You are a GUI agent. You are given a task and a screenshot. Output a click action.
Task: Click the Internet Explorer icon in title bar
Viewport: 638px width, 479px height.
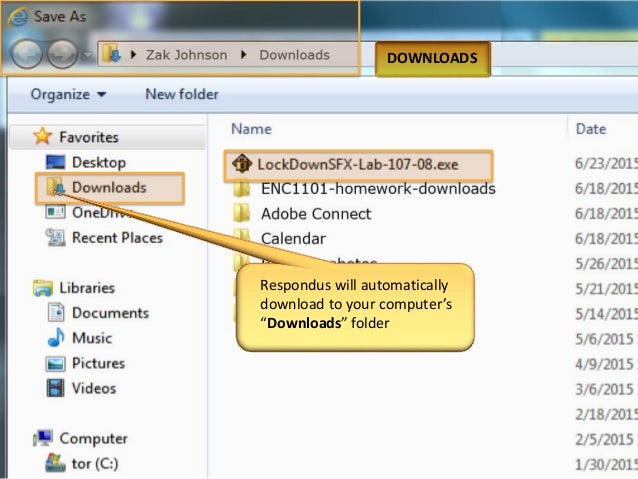(18, 16)
